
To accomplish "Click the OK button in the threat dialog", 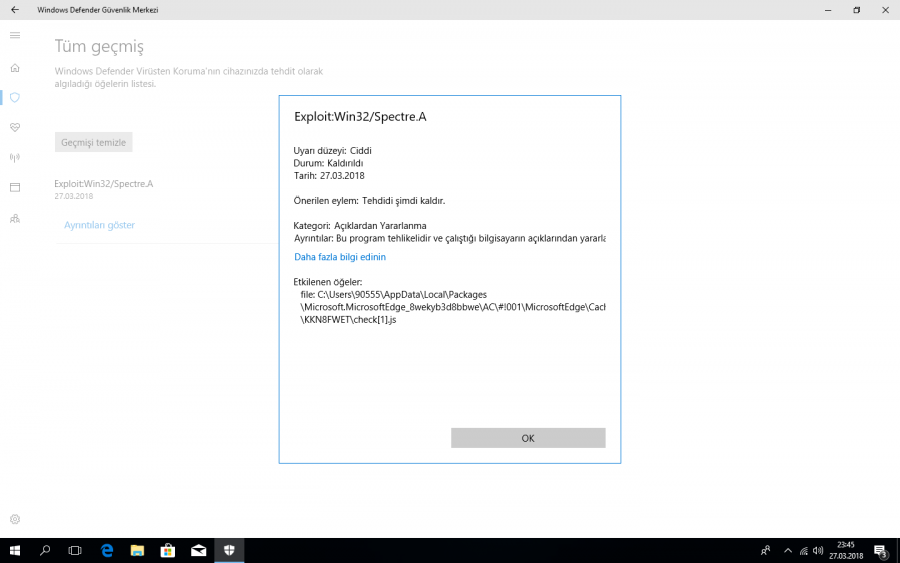I will [528, 438].
